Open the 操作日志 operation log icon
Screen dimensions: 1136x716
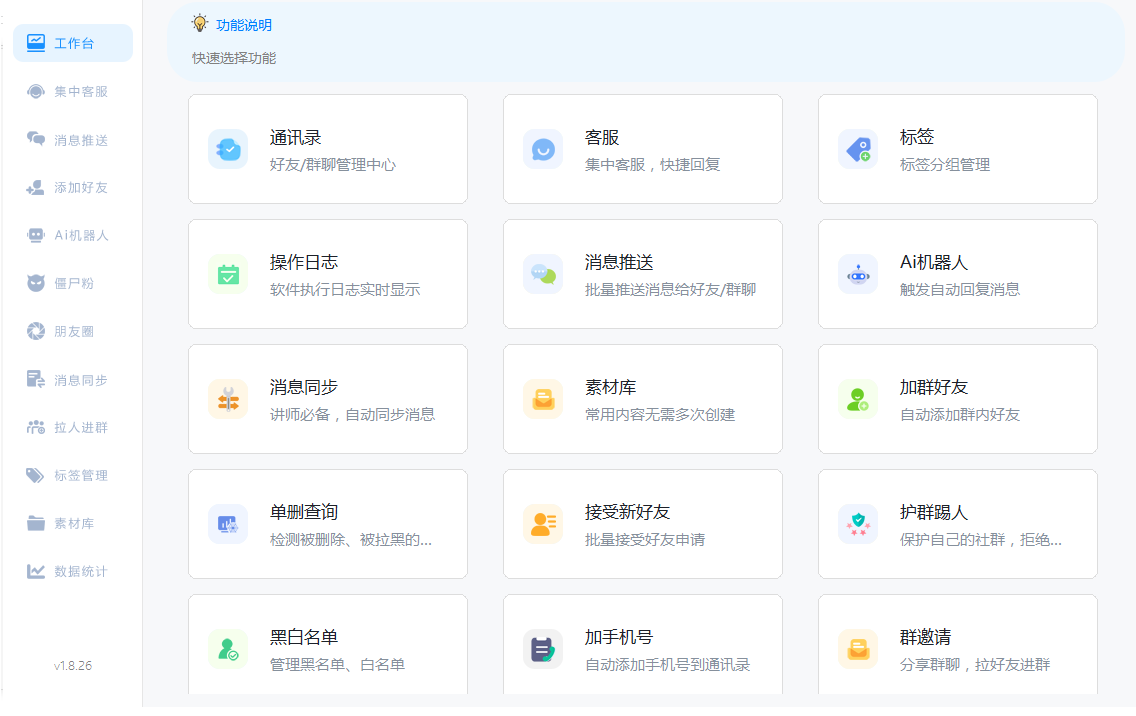click(x=228, y=273)
